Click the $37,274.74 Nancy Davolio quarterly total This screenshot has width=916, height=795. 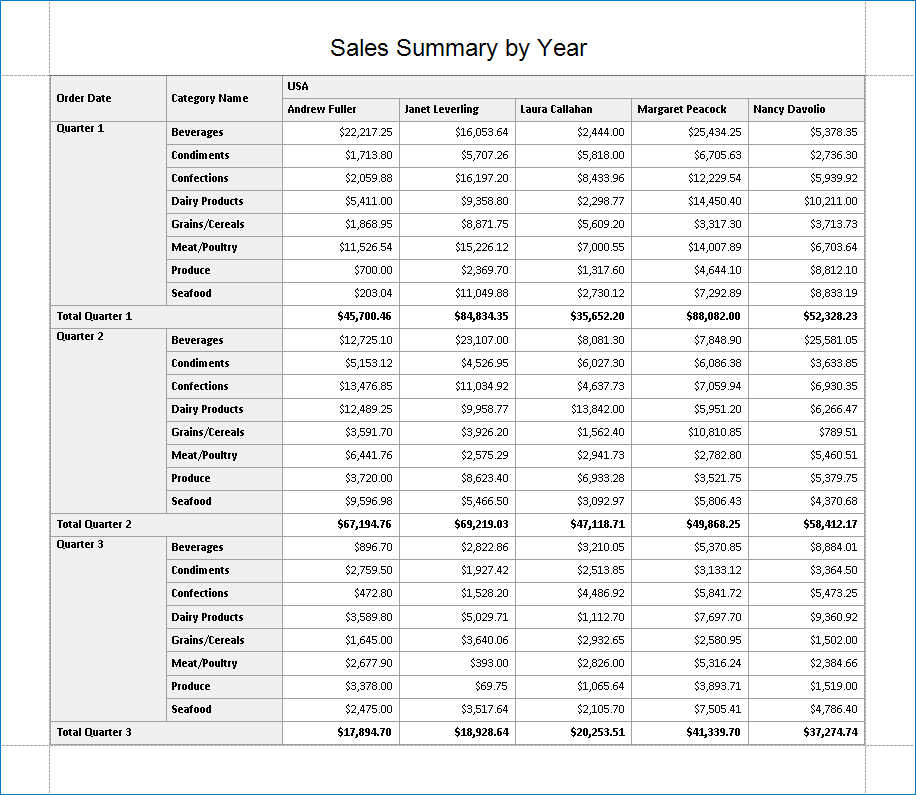coord(805,732)
